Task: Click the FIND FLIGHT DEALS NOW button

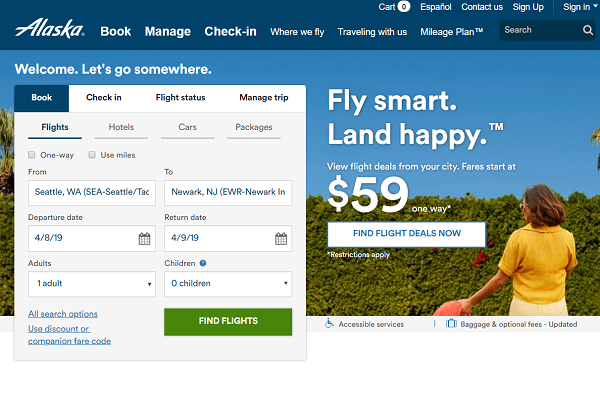Action: pos(407,234)
